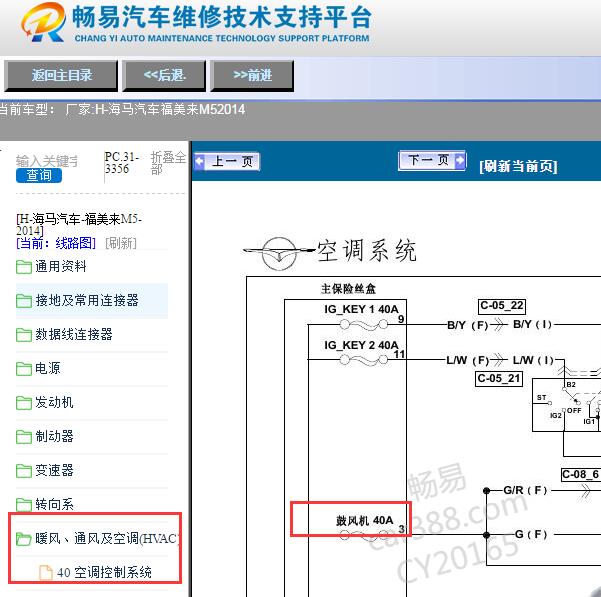Click B/Y (F) wire label

pyautogui.click(x=468, y=325)
